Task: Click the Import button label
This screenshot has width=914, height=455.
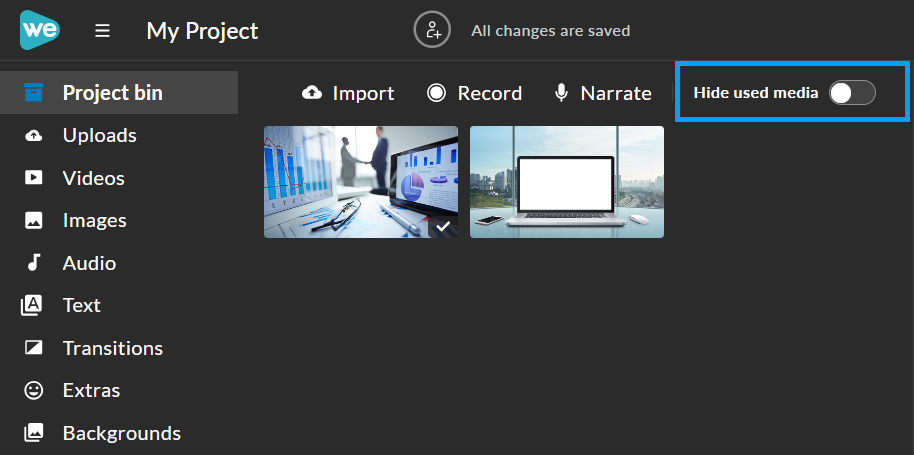Action: [x=363, y=93]
